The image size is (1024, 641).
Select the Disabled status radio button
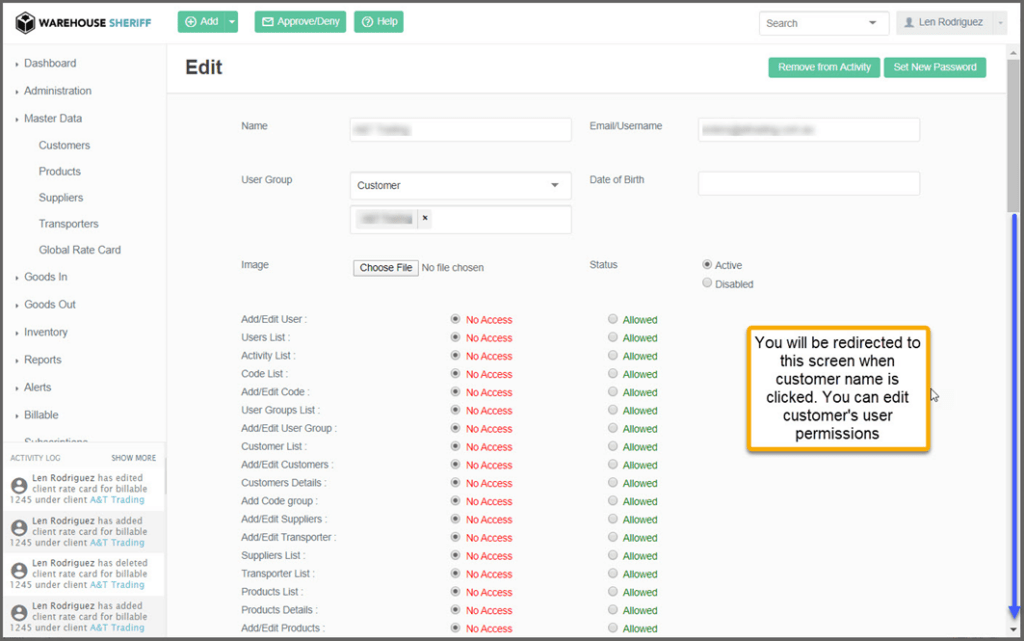[x=707, y=283]
